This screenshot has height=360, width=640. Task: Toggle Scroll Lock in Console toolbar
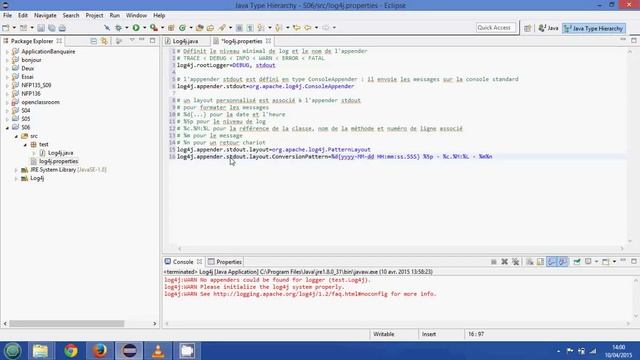pos(540,262)
